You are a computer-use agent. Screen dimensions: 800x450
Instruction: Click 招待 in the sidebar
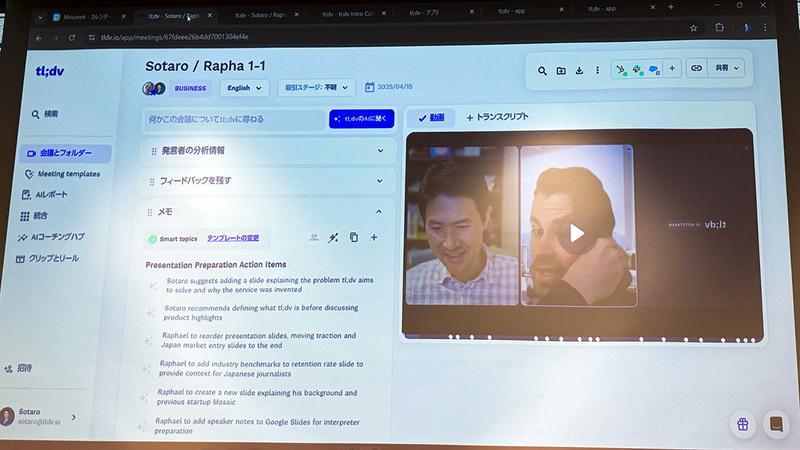pos(18,368)
